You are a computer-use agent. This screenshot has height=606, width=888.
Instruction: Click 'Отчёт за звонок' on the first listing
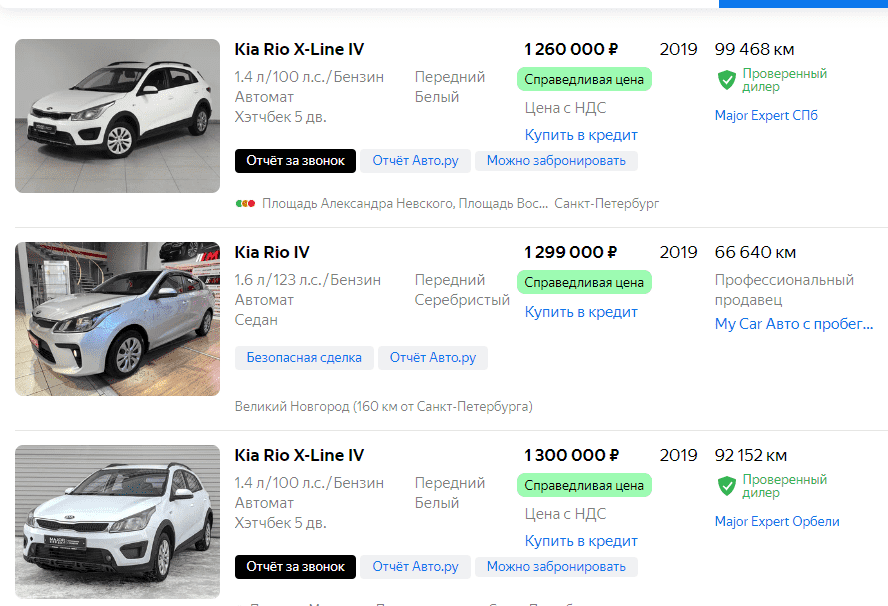click(295, 161)
